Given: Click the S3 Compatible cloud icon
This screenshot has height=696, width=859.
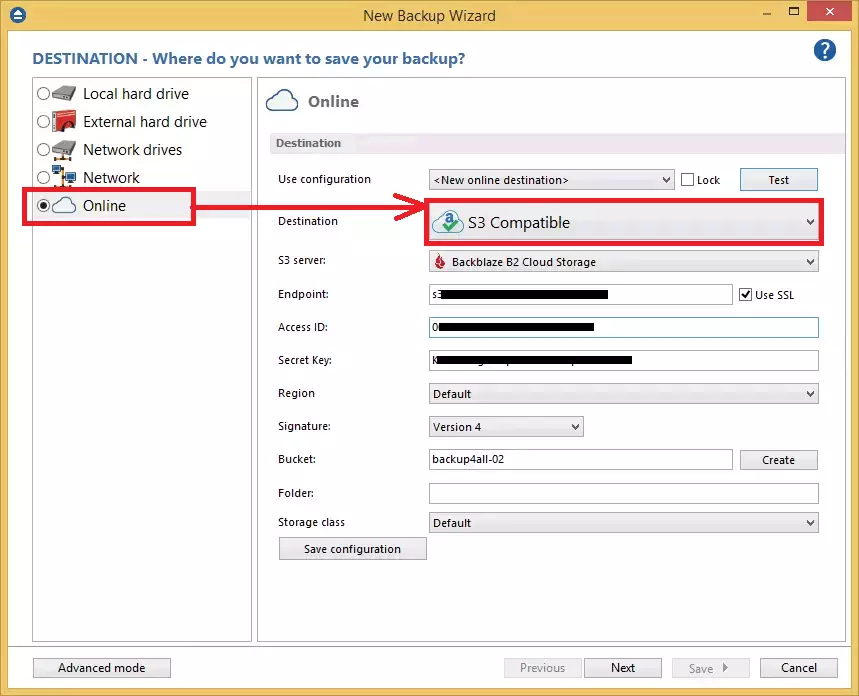Looking at the screenshot, I should pos(447,223).
